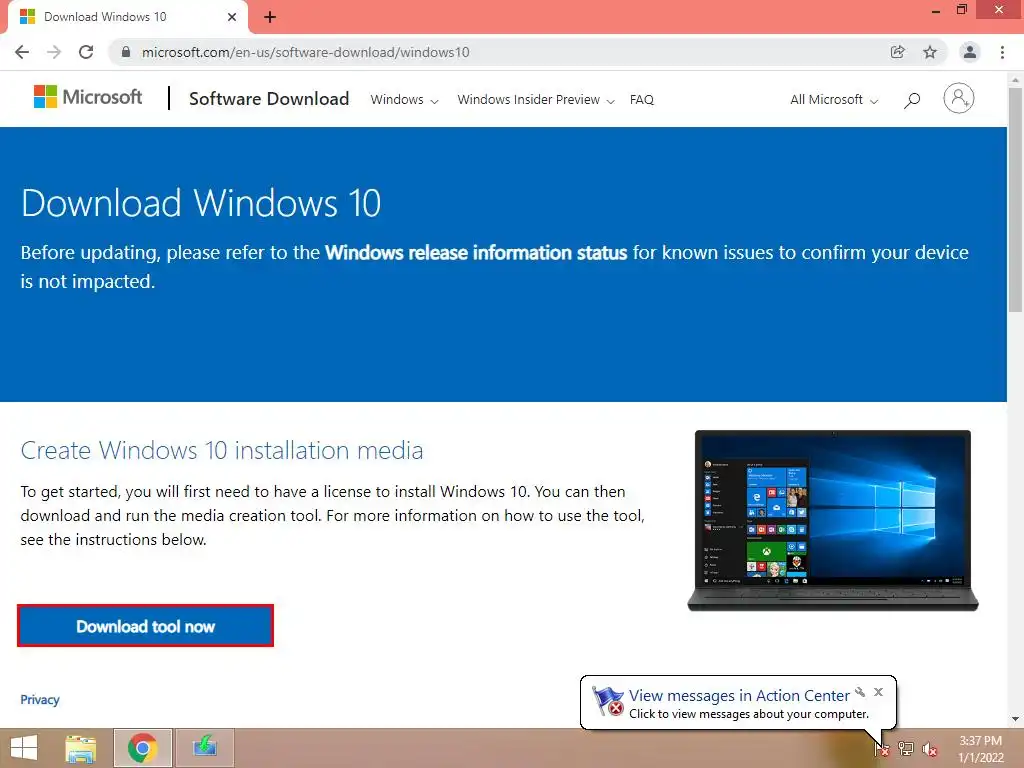
Task: Open the muted volume tray icon
Action: pyautogui.click(x=930, y=748)
